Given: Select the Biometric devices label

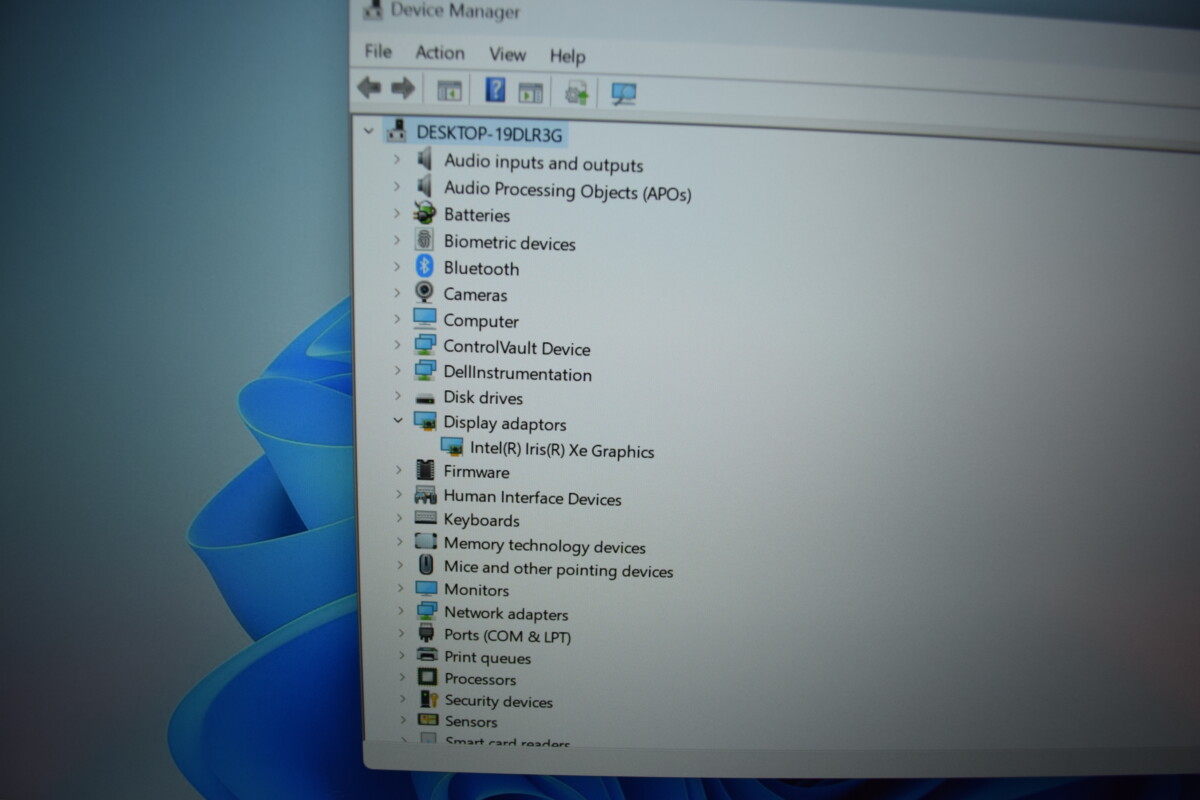Looking at the screenshot, I should 510,243.
